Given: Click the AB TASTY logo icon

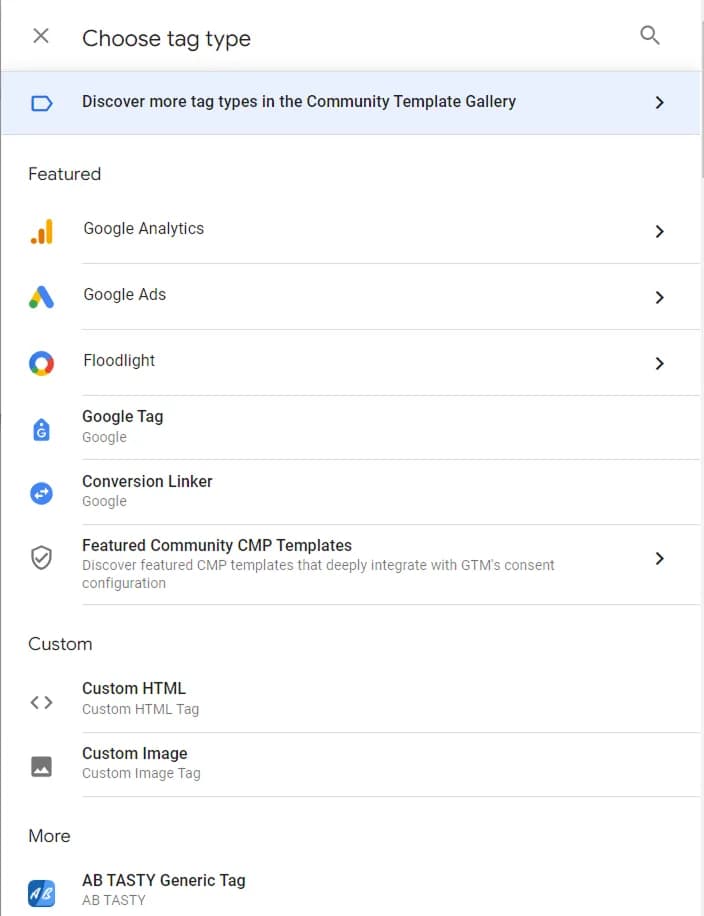Looking at the screenshot, I should pyautogui.click(x=41, y=893).
